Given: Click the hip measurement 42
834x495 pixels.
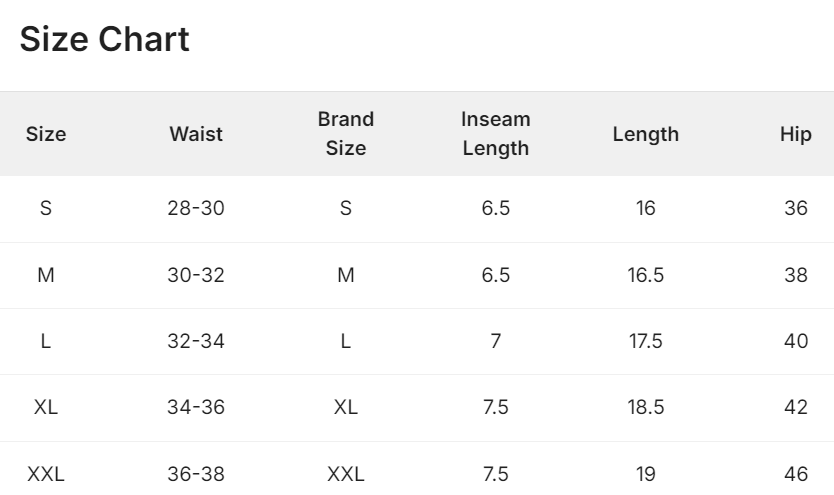Looking at the screenshot, I should point(796,408).
